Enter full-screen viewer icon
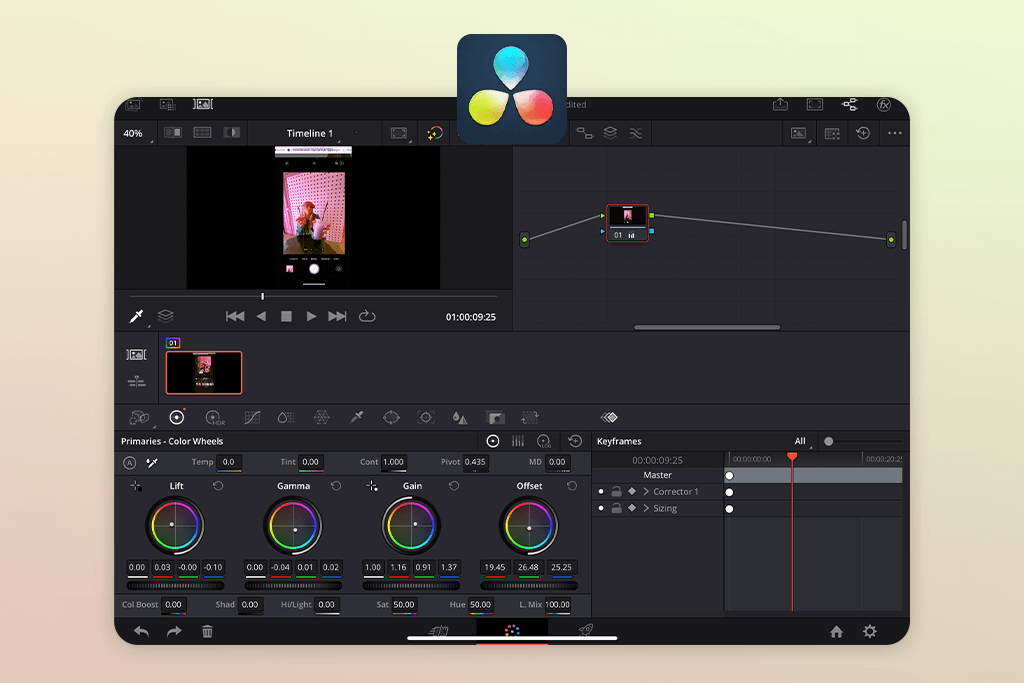 tap(815, 104)
